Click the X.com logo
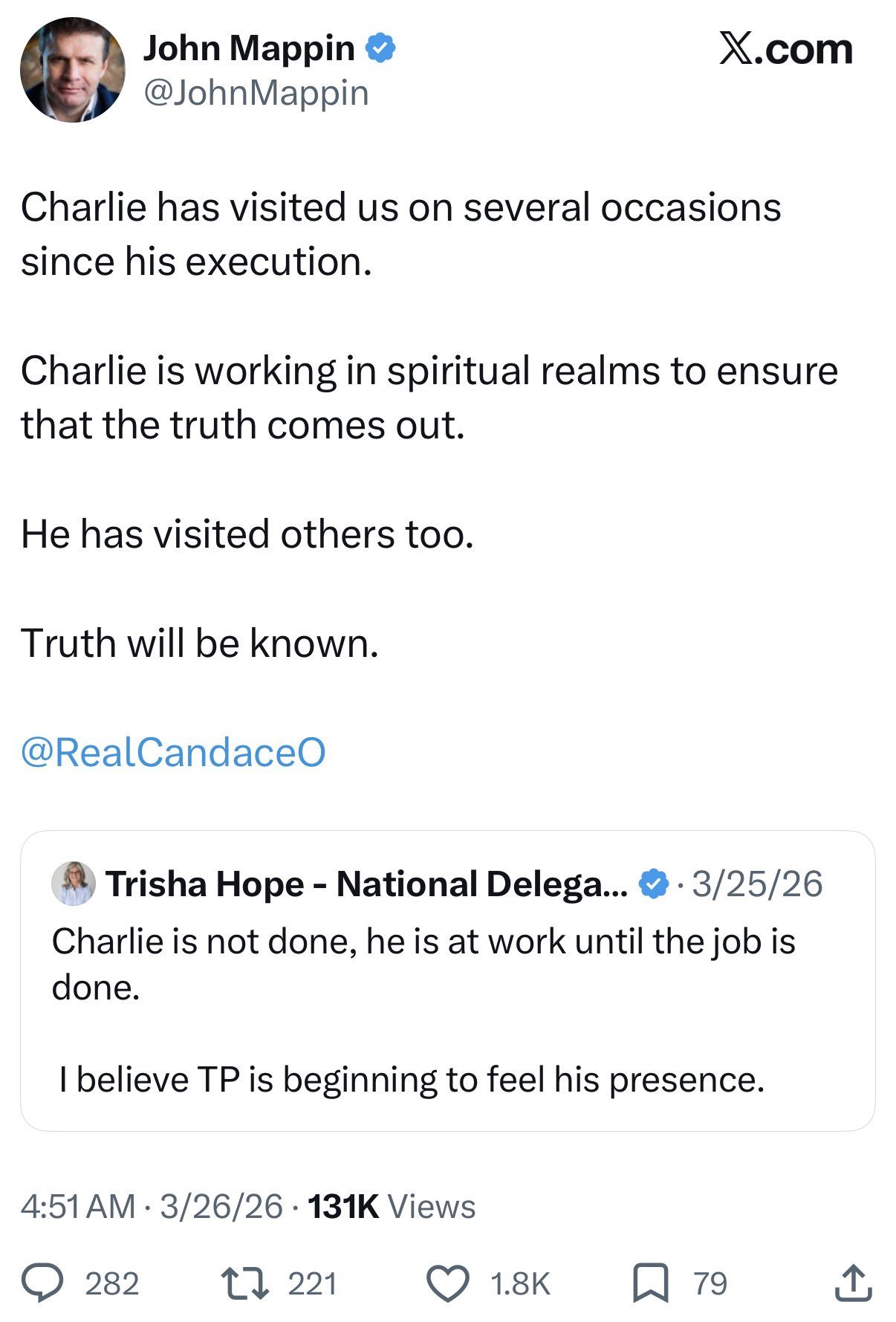Screen dimensions: 896x1322 (x=786, y=50)
